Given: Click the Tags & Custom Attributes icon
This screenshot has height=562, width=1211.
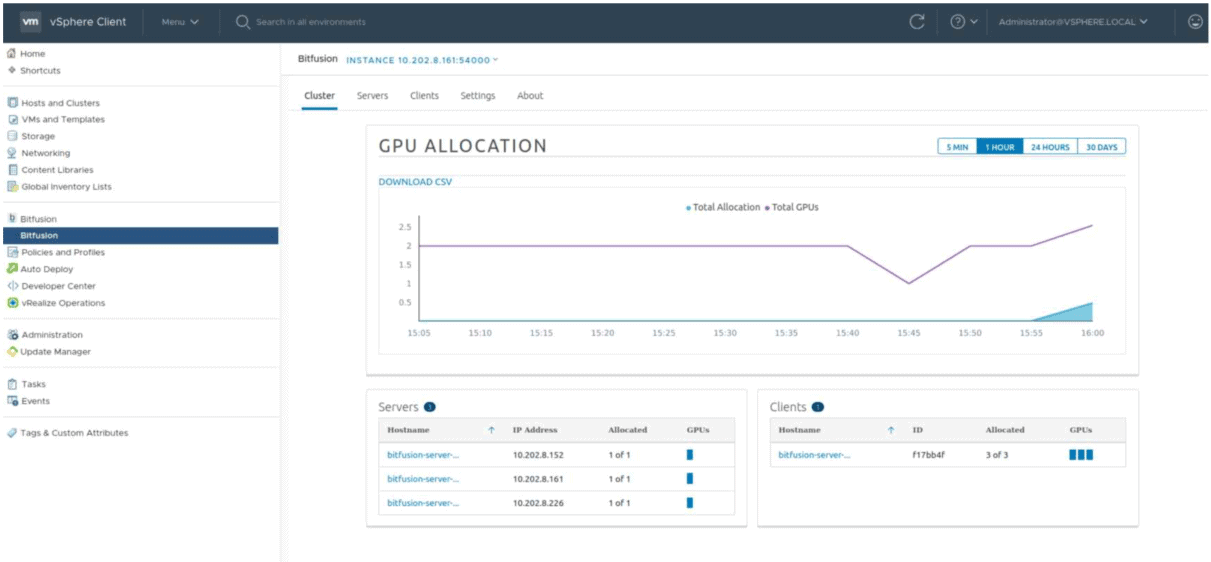Looking at the screenshot, I should [x=12, y=433].
